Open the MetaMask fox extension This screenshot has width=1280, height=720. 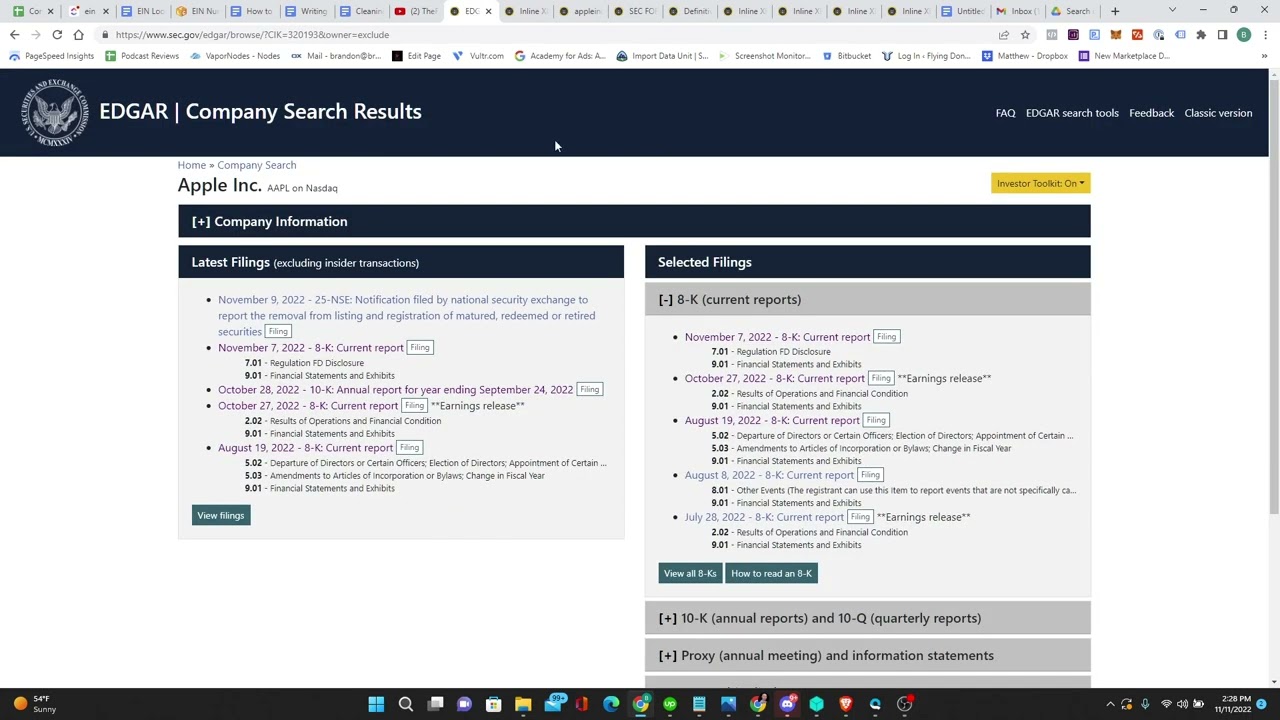(x=1116, y=35)
